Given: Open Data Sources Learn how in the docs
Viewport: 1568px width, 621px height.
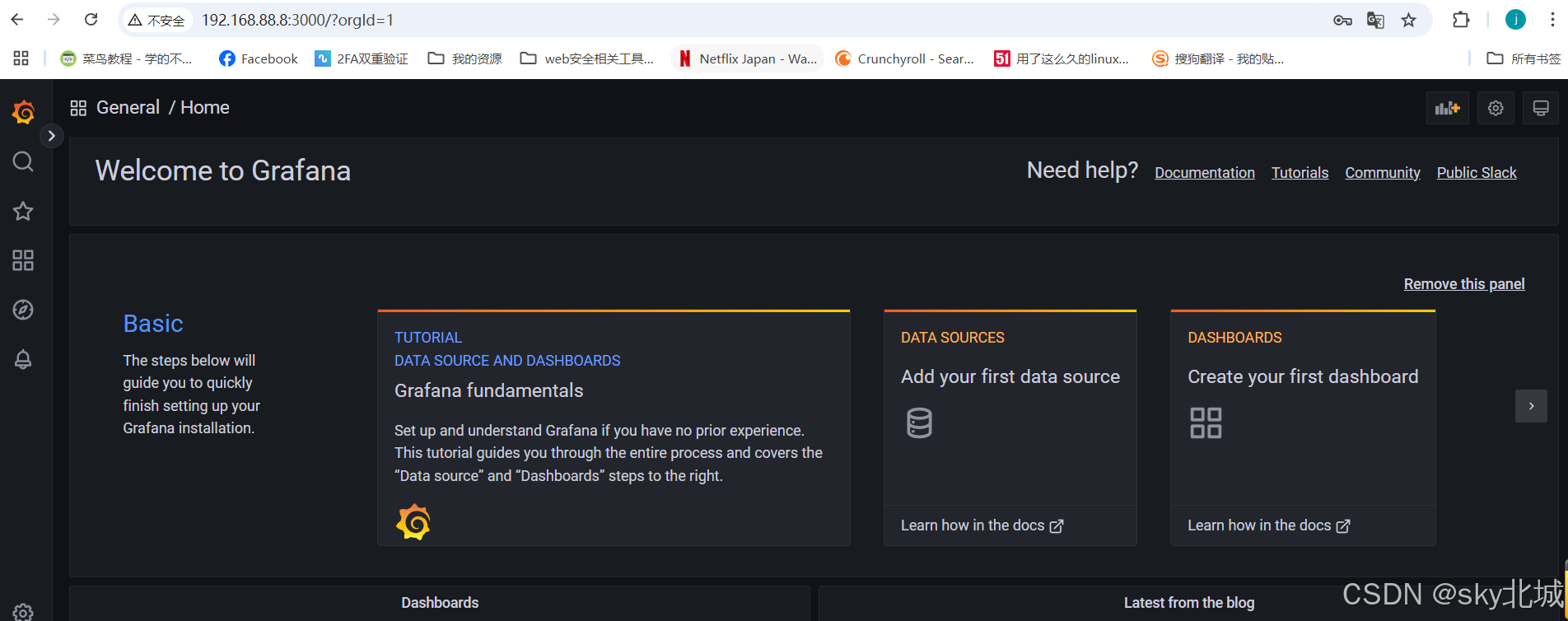Looking at the screenshot, I should pyautogui.click(x=982, y=525).
